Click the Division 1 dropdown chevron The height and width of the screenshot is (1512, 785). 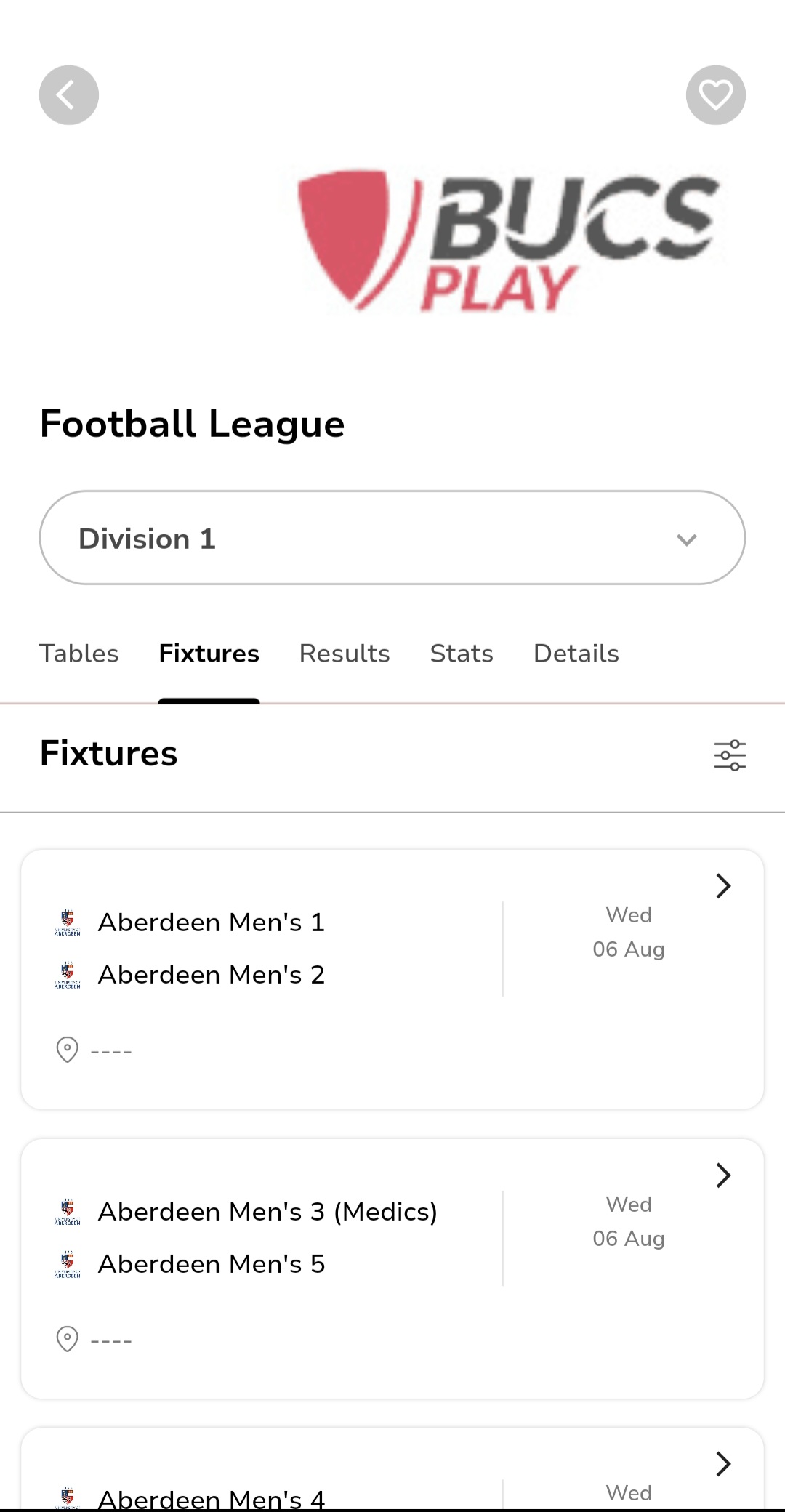pos(686,539)
